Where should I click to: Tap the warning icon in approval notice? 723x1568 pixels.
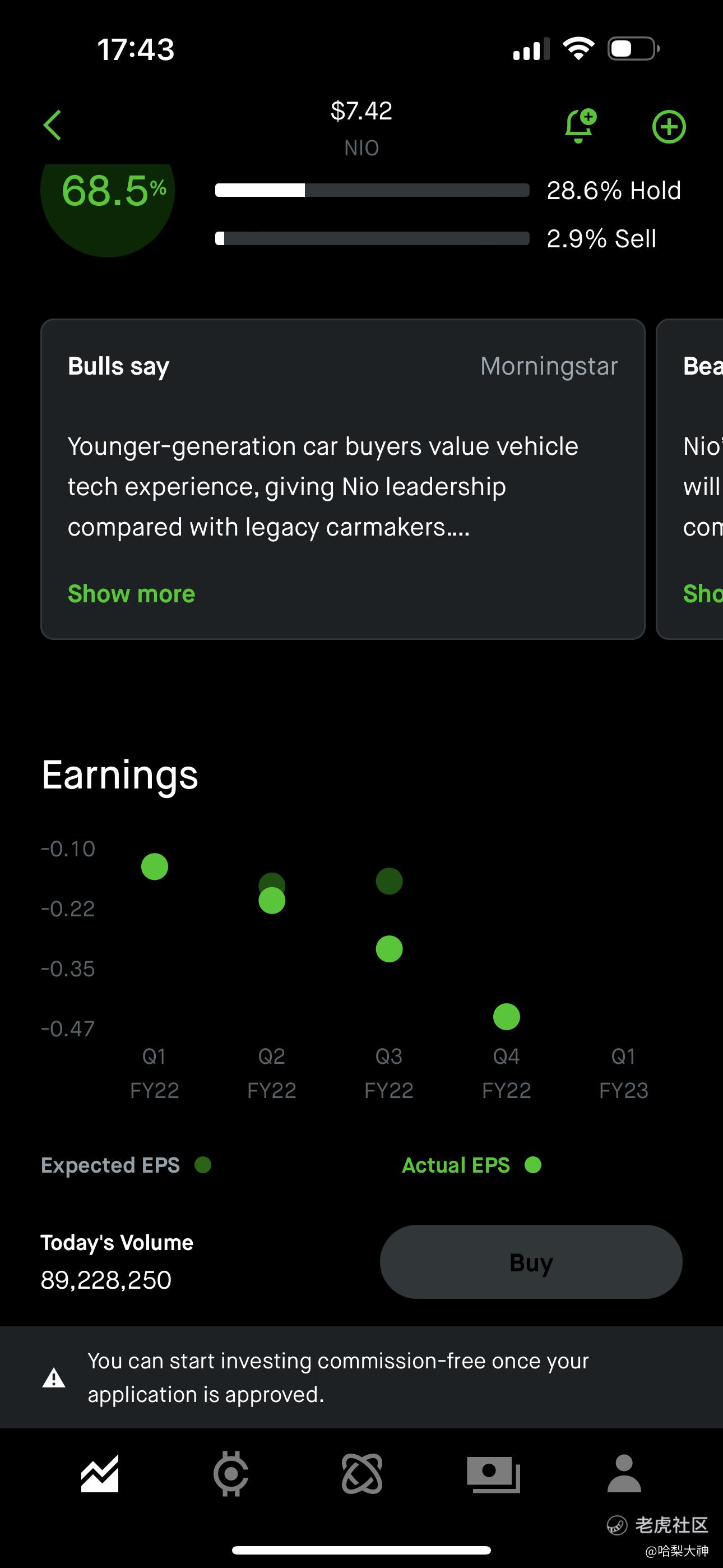[54, 1378]
